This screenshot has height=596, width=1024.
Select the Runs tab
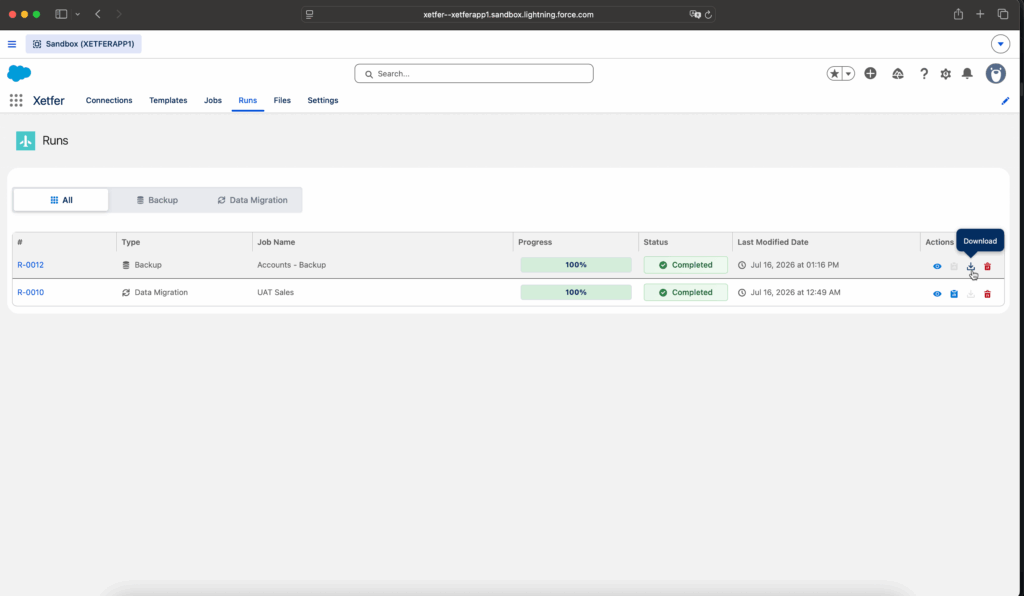[x=248, y=101]
